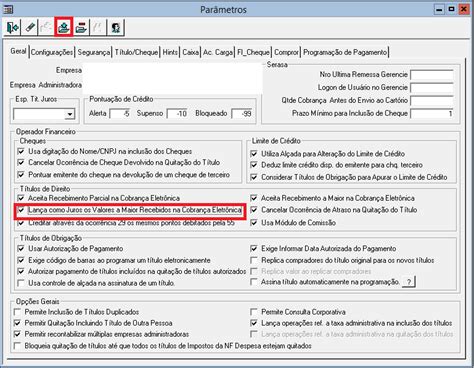474x368 pixels.
Task: Switch to the Geral tab
Action: pos(18,51)
